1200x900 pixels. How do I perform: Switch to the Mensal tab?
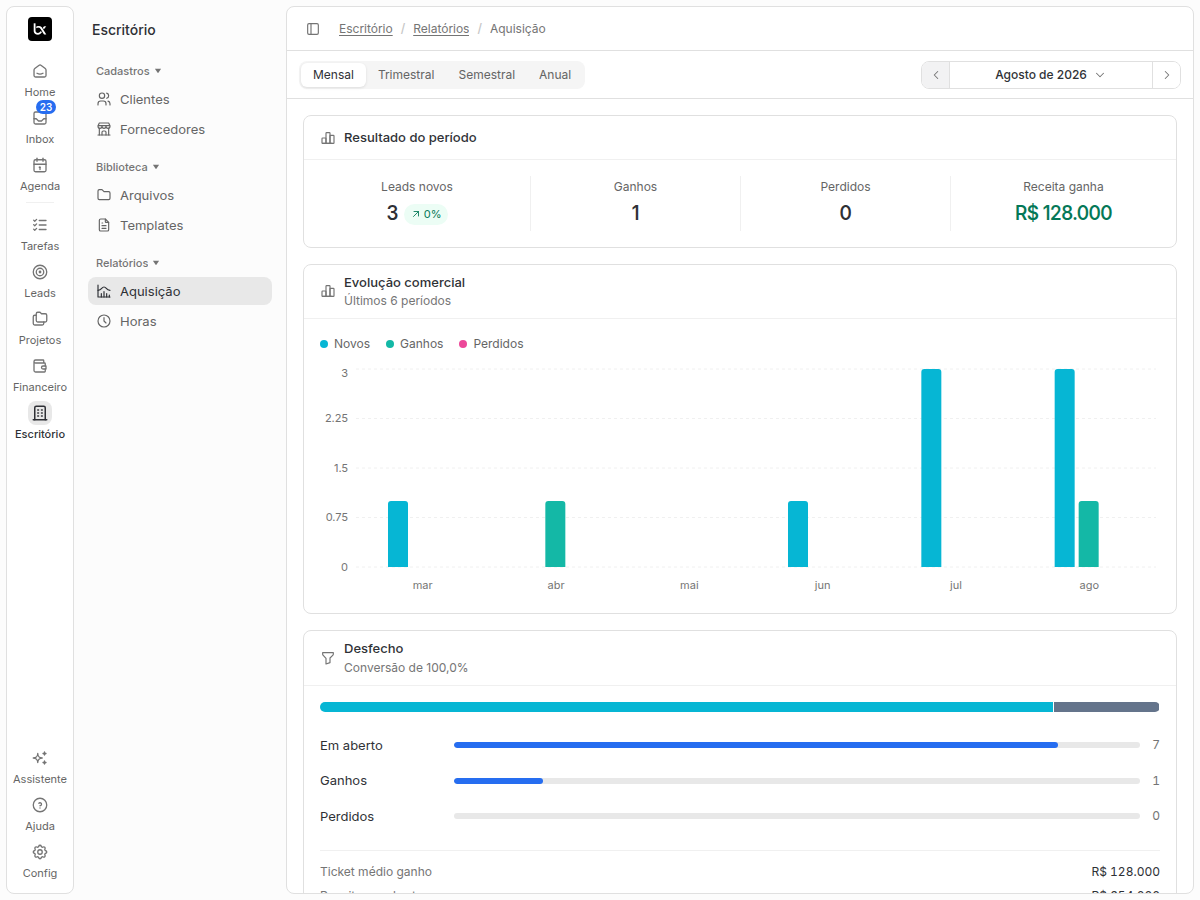[x=333, y=75]
